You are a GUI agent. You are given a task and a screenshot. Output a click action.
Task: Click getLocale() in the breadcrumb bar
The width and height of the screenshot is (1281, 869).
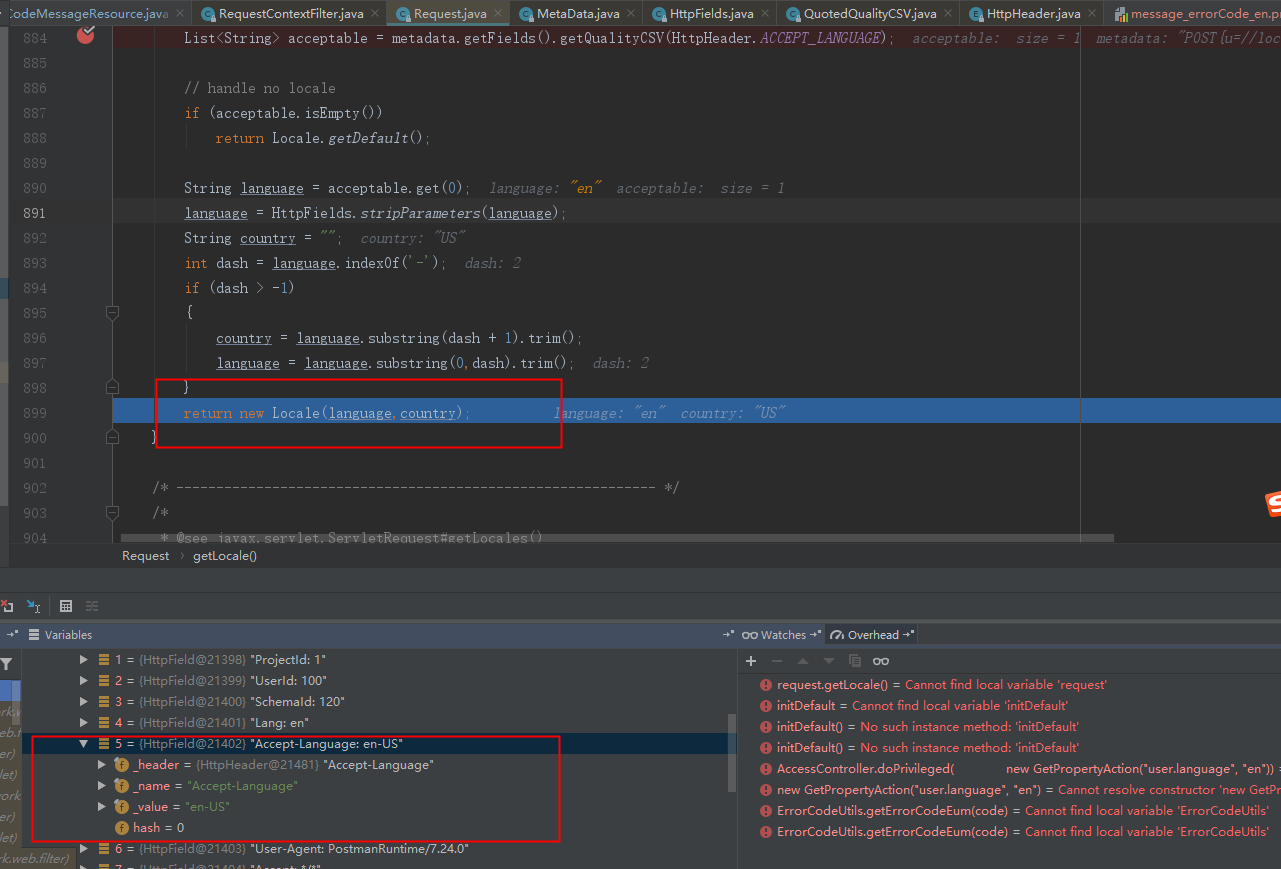pos(225,556)
